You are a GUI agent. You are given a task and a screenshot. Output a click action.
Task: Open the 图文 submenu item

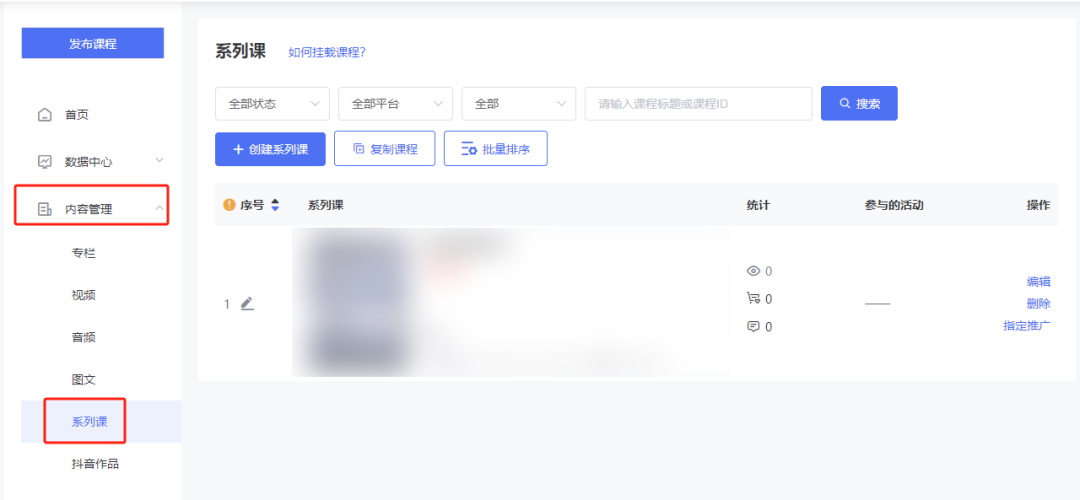click(x=83, y=379)
